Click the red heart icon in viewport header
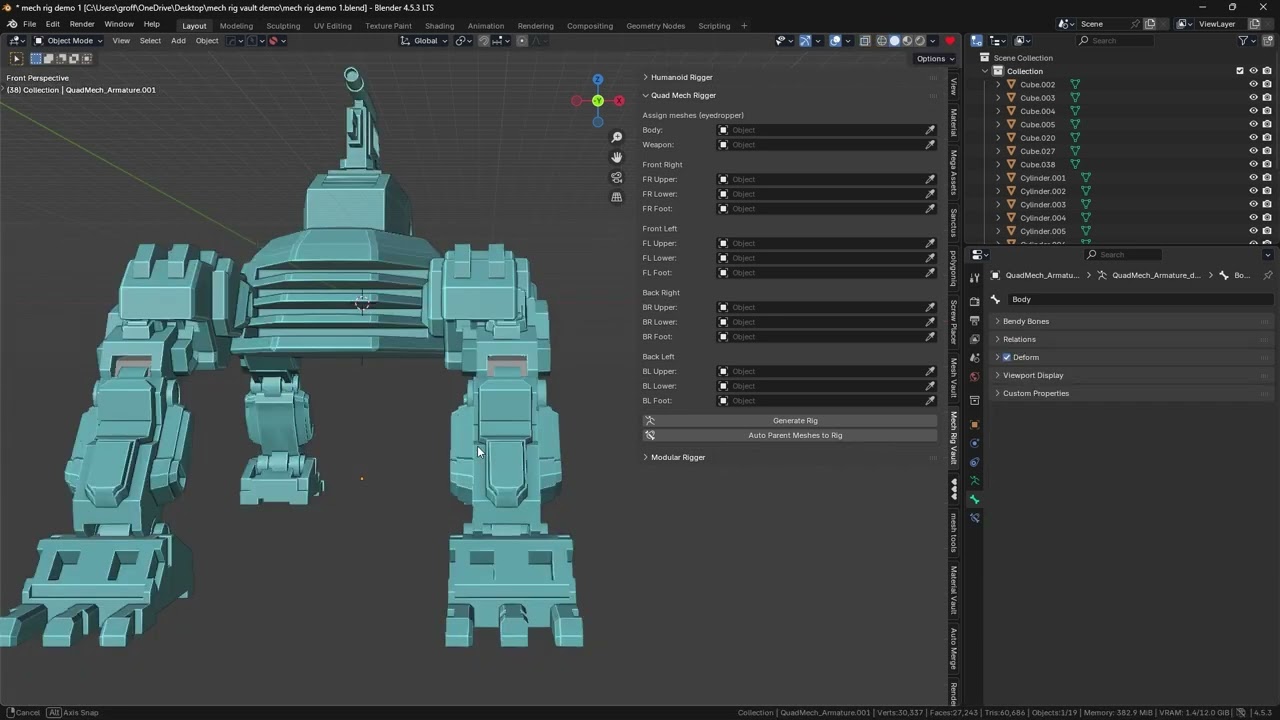Image resolution: width=1280 pixels, height=720 pixels. tap(950, 41)
